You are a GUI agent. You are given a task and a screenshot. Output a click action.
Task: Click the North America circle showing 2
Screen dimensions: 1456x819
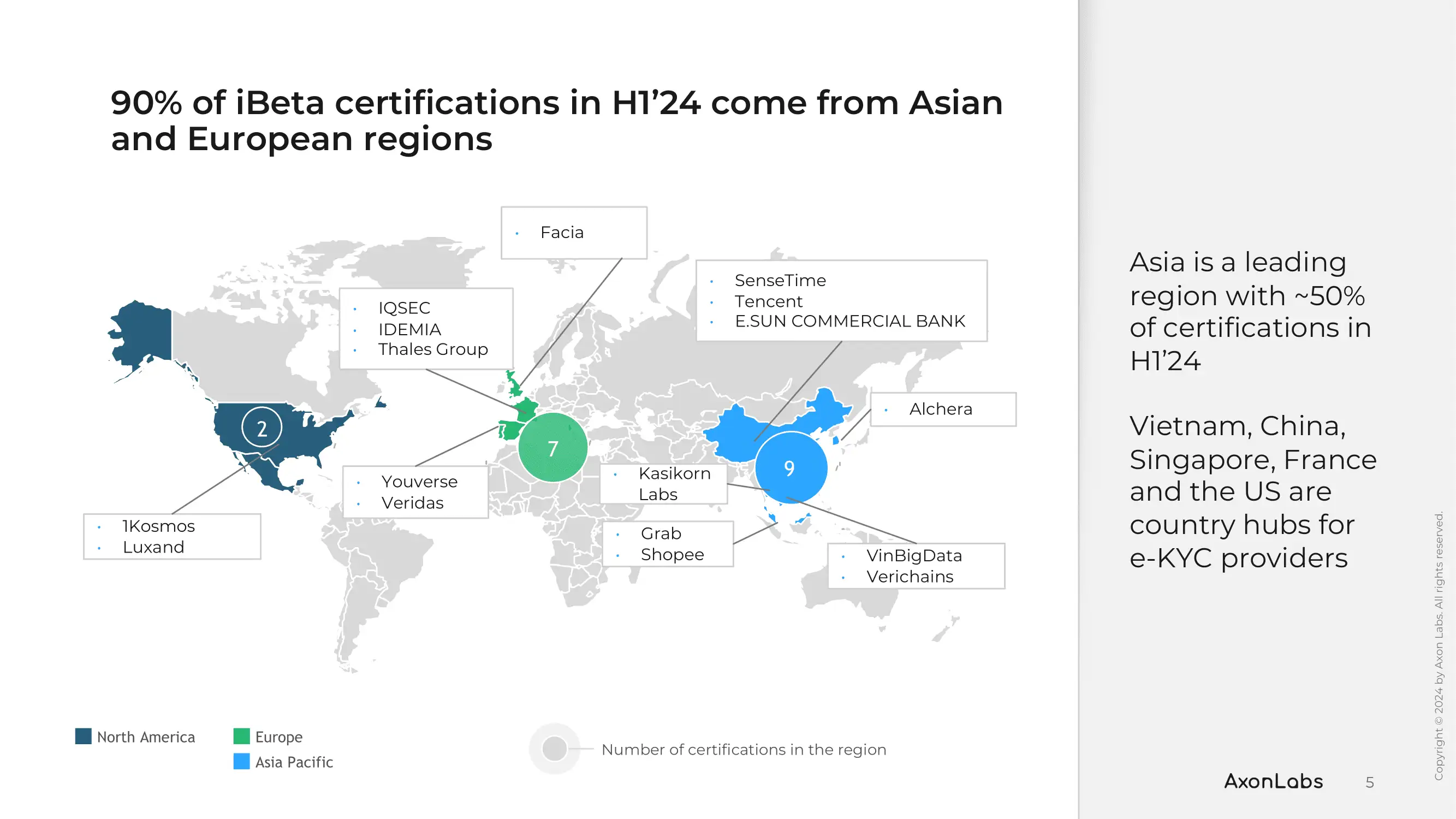262,428
